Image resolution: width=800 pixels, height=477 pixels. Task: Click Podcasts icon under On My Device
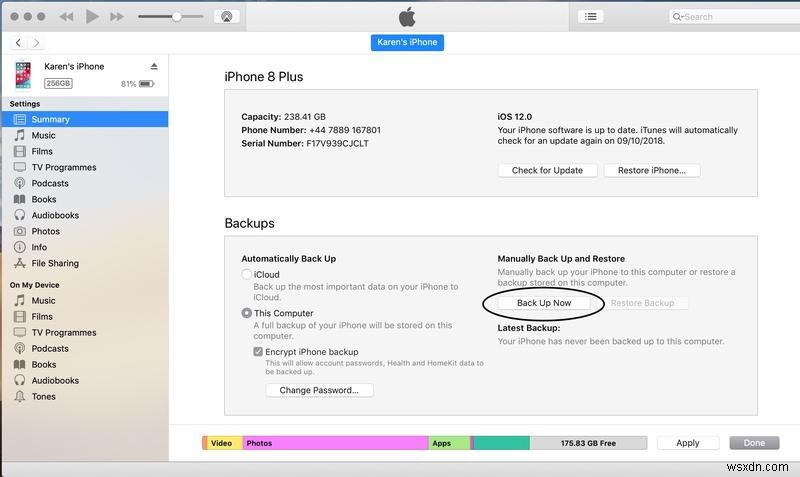(x=19, y=348)
